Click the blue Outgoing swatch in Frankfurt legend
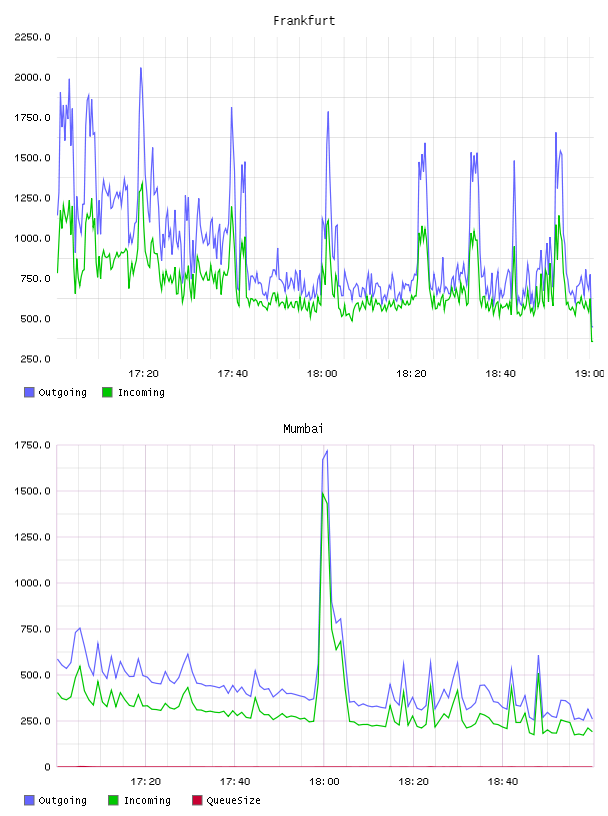608x816 pixels. [29, 392]
